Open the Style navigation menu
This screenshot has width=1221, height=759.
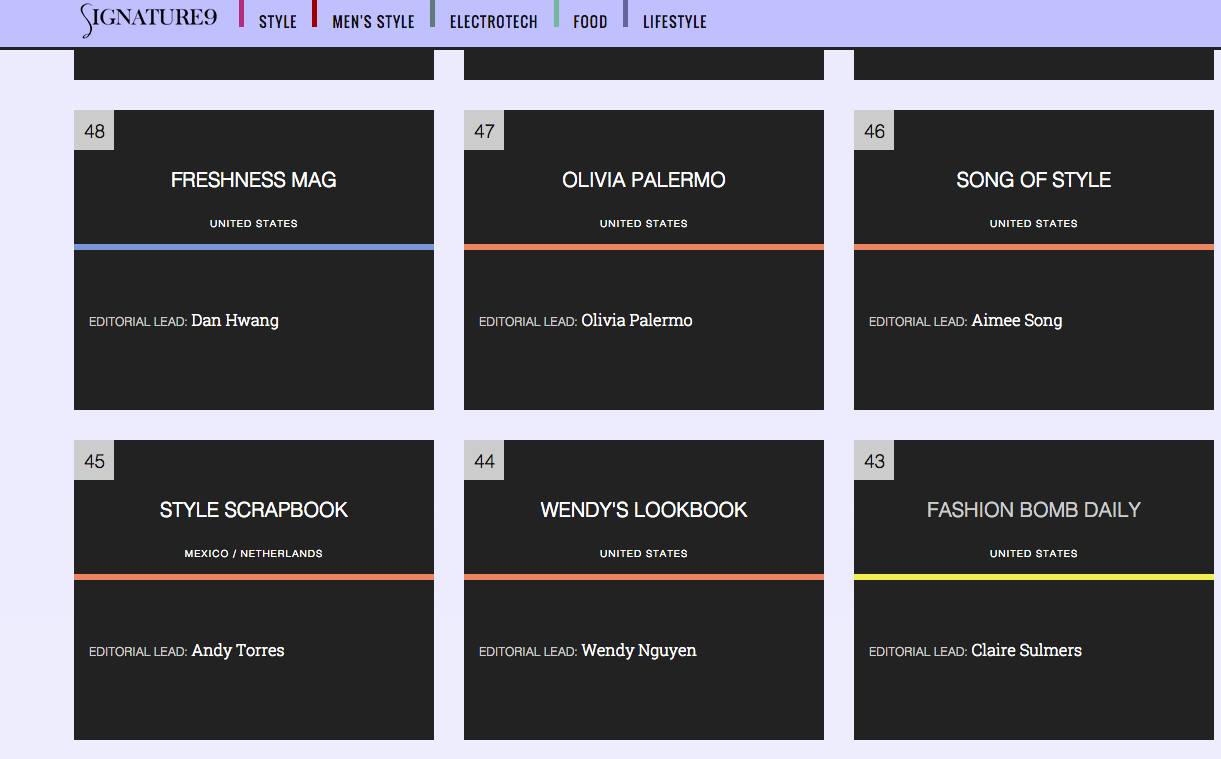pos(277,22)
